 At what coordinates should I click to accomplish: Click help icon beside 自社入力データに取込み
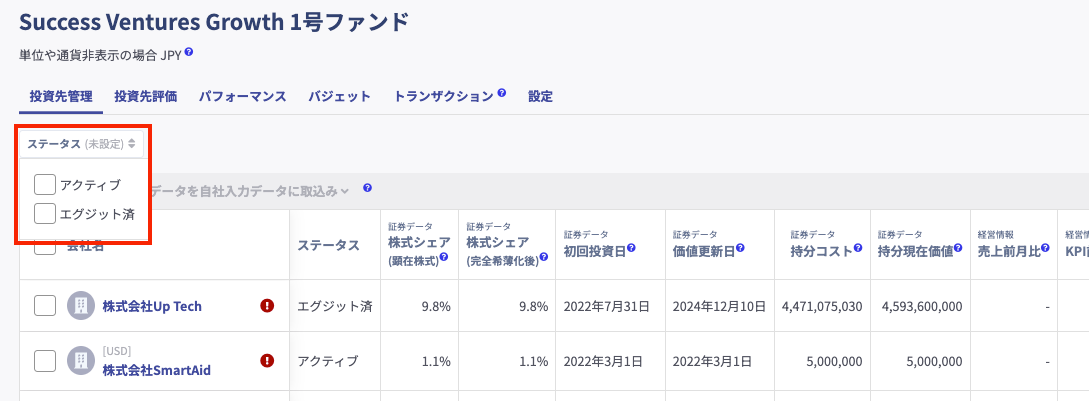coord(368,188)
